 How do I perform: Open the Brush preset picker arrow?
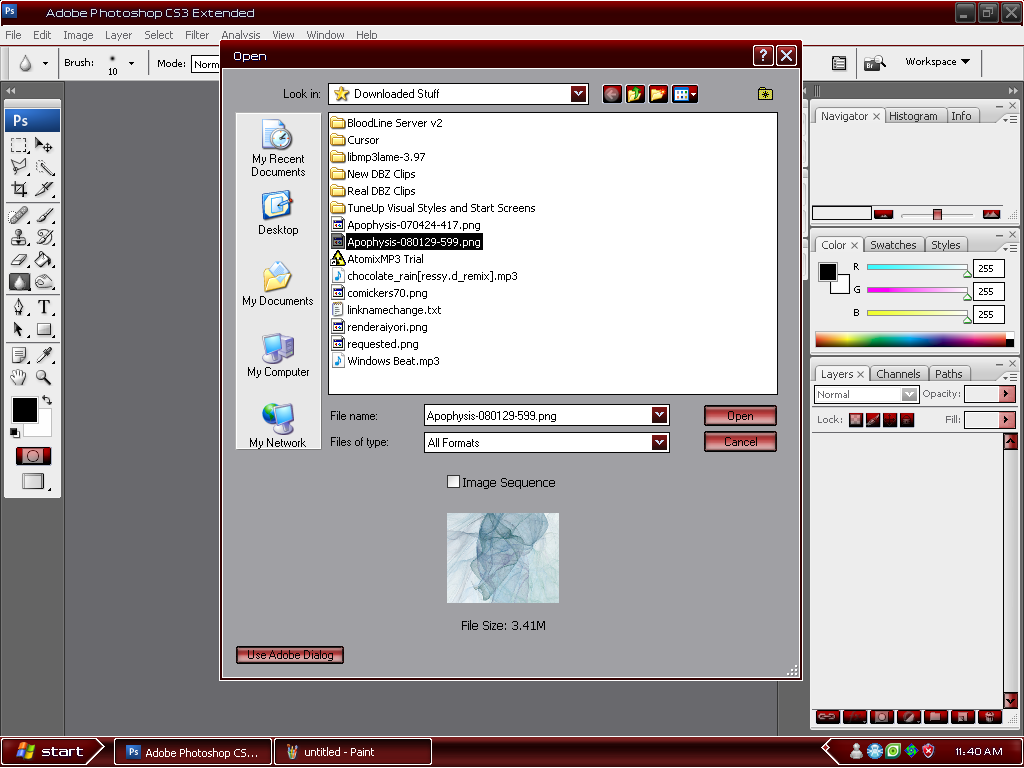(x=131, y=63)
